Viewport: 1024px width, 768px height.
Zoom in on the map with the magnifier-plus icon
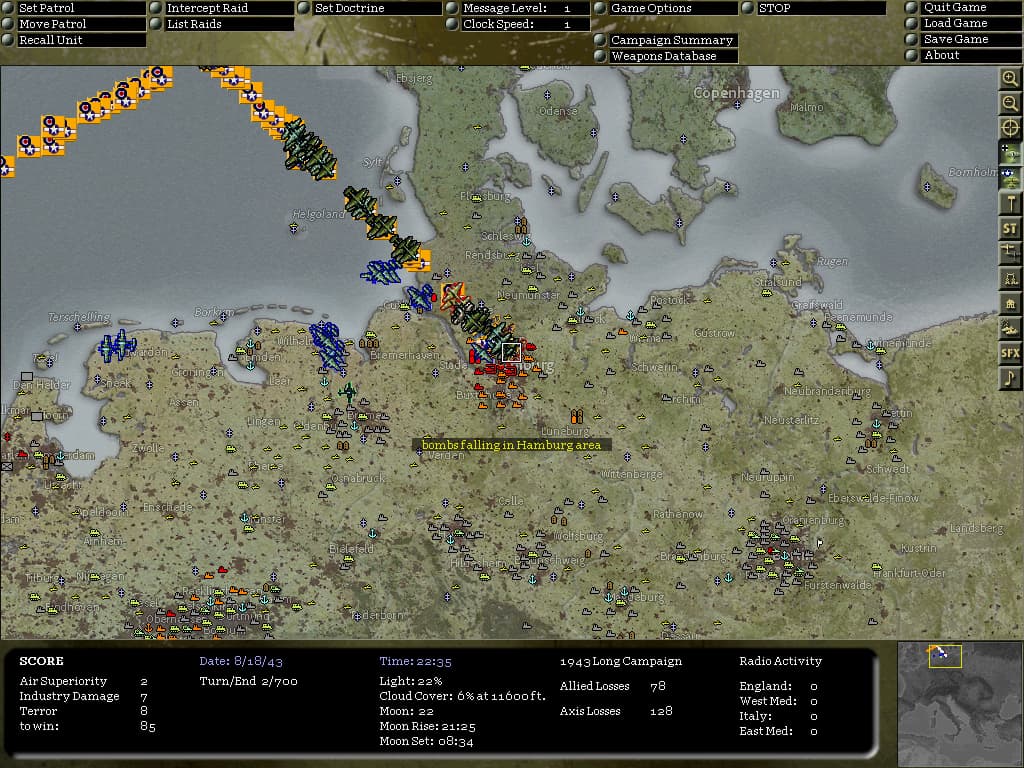click(x=1010, y=79)
